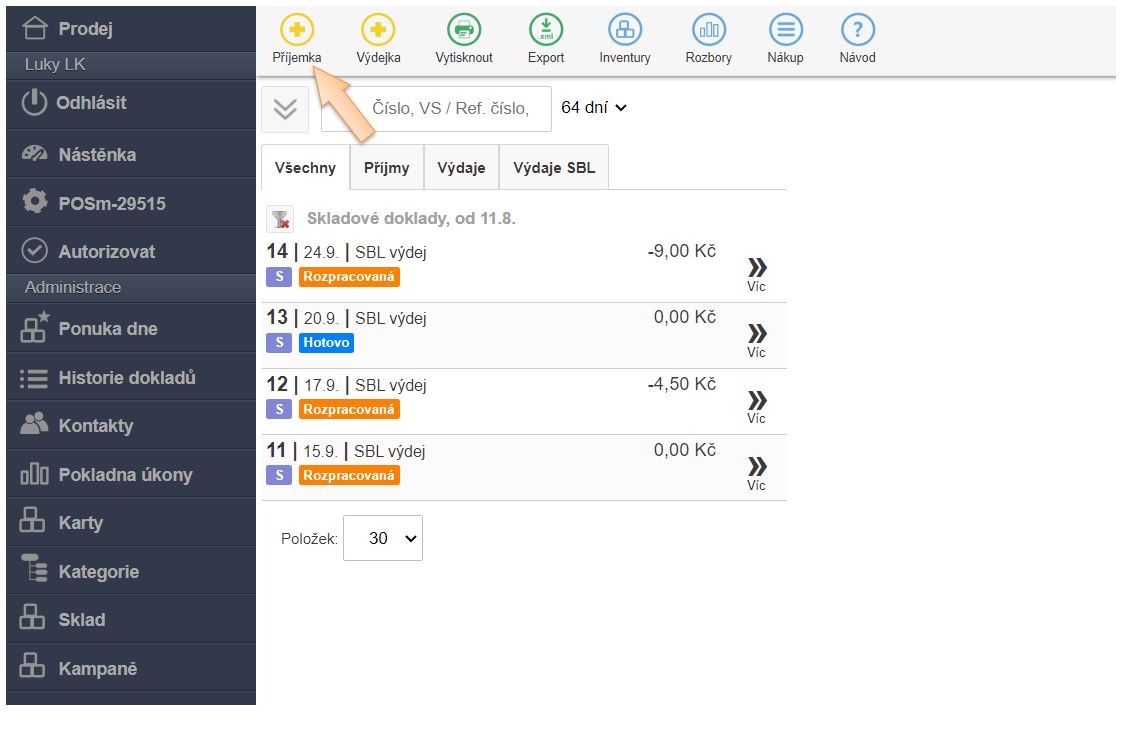Click the Vytisknout printer icon

pos(464,30)
